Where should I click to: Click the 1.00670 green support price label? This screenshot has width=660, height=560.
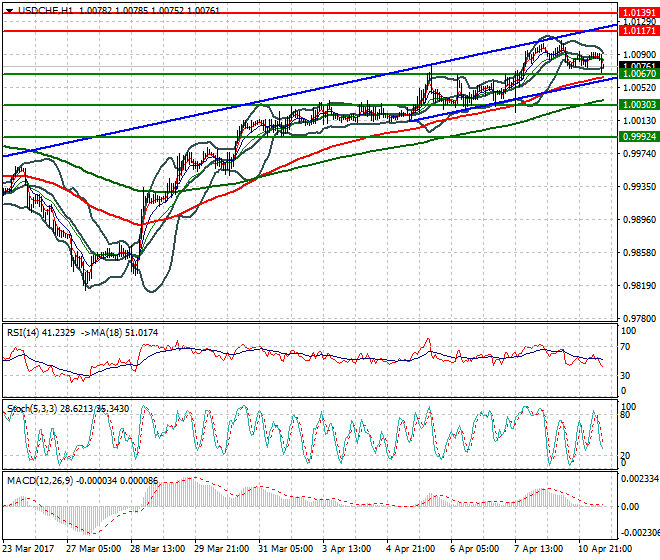(639, 74)
